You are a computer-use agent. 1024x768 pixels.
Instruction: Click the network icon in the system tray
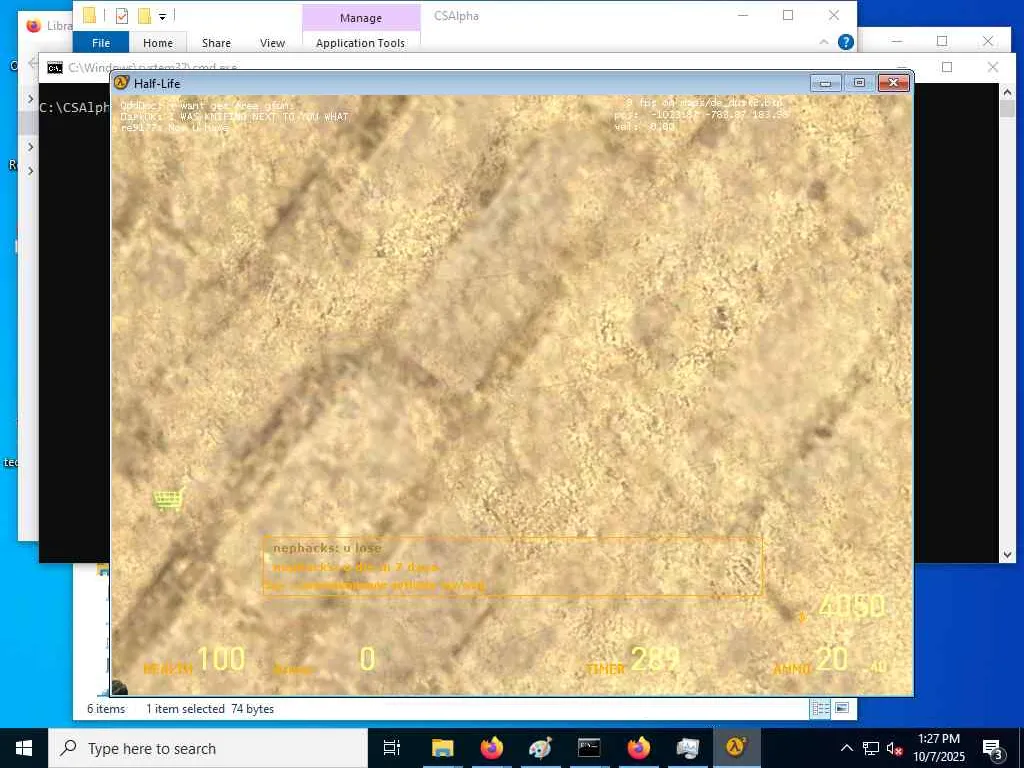pos(871,748)
